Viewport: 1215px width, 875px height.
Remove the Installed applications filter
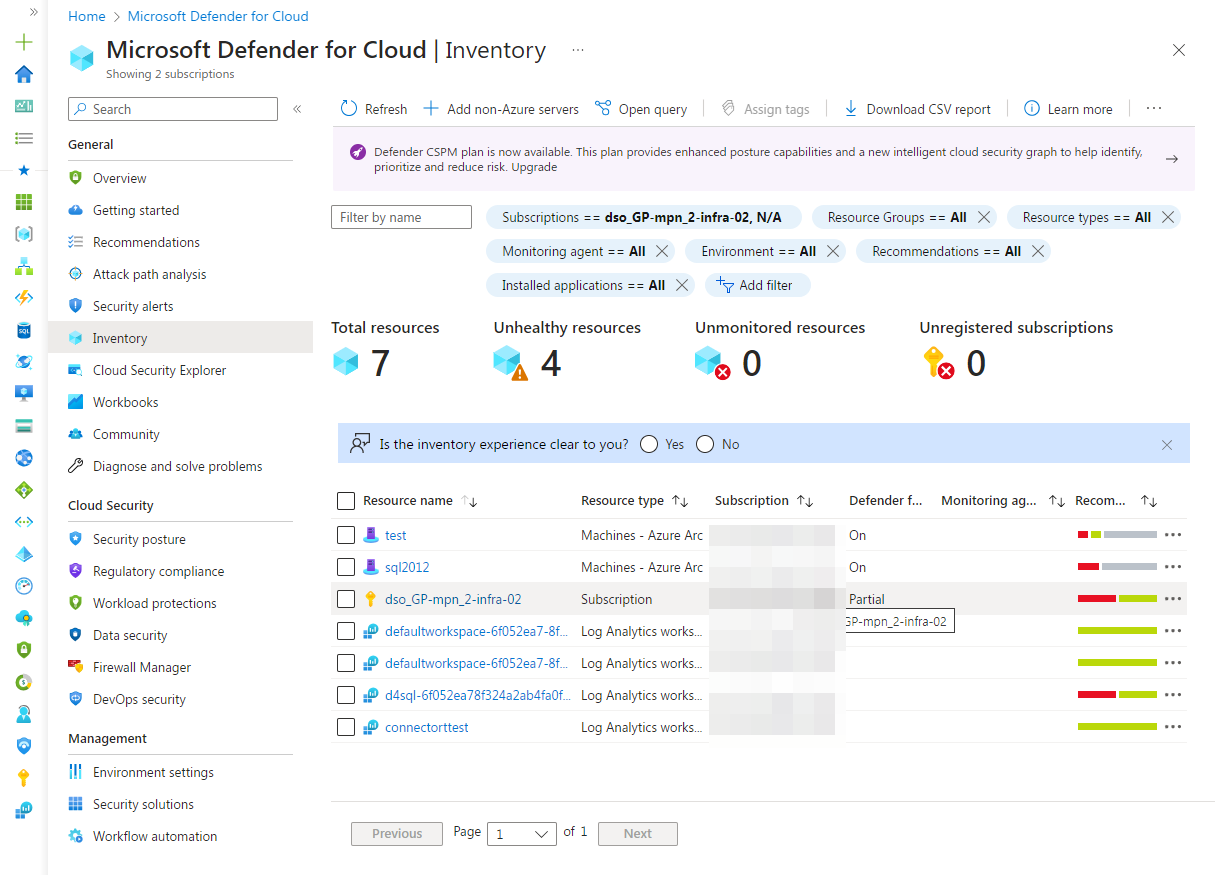pos(682,285)
